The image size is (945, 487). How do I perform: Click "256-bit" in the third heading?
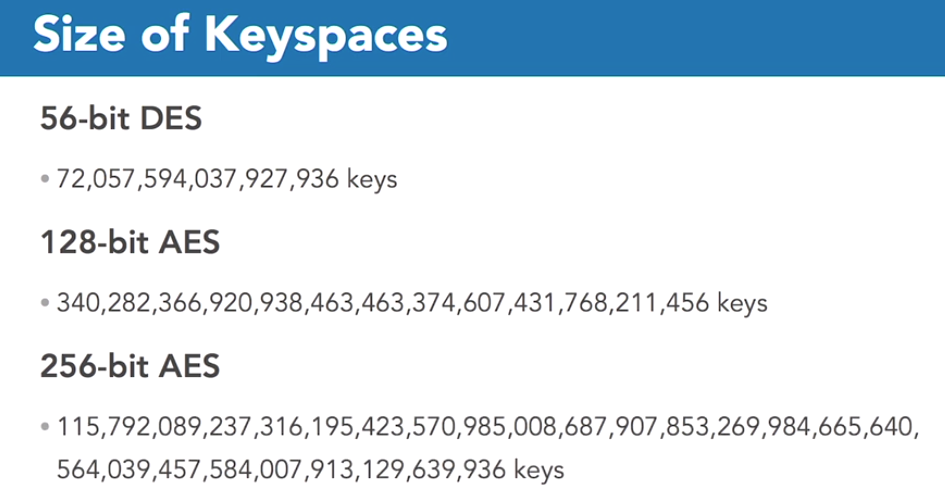coord(95,365)
